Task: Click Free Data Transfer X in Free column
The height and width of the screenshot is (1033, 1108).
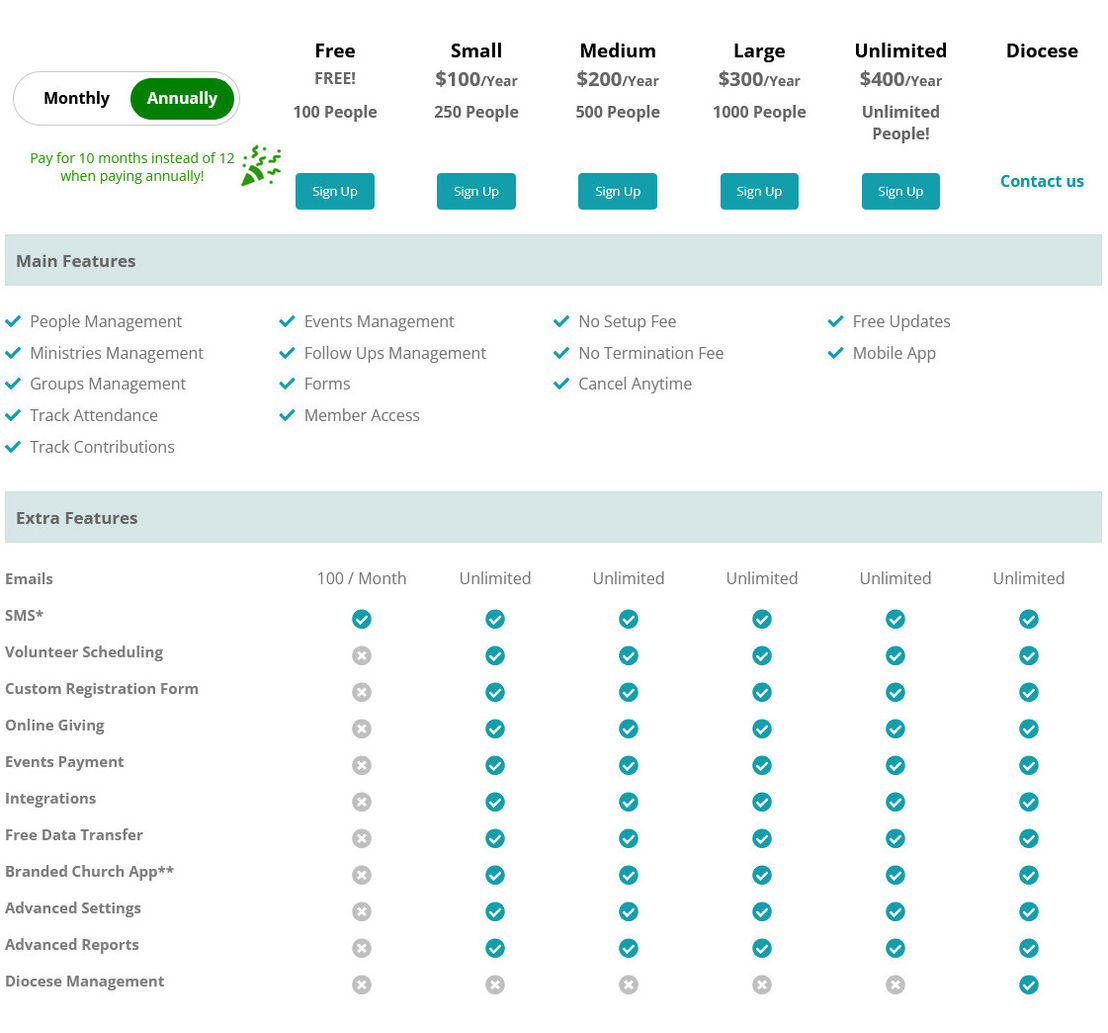Action: click(x=362, y=839)
